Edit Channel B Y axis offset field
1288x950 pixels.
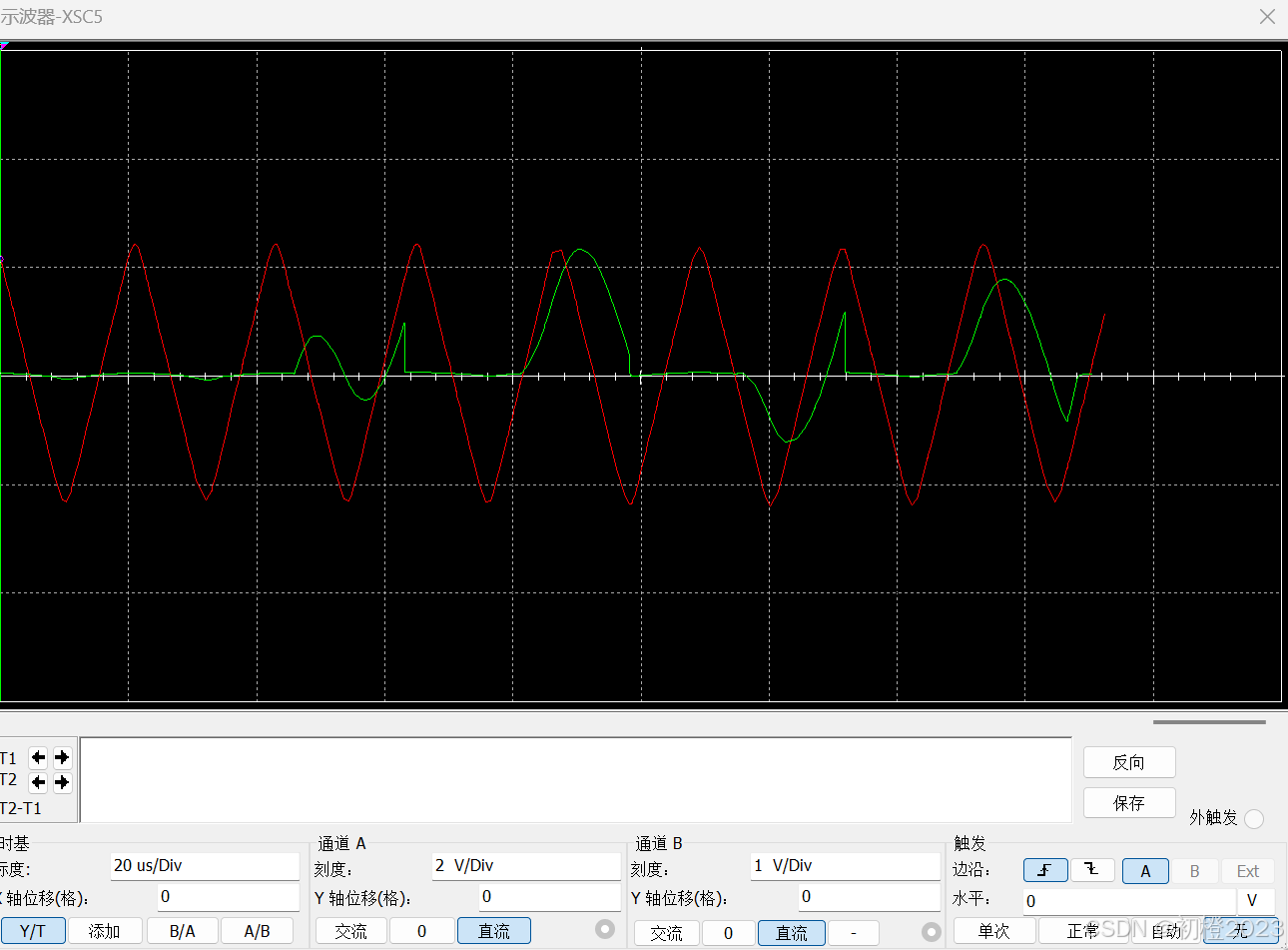[x=869, y=897]
